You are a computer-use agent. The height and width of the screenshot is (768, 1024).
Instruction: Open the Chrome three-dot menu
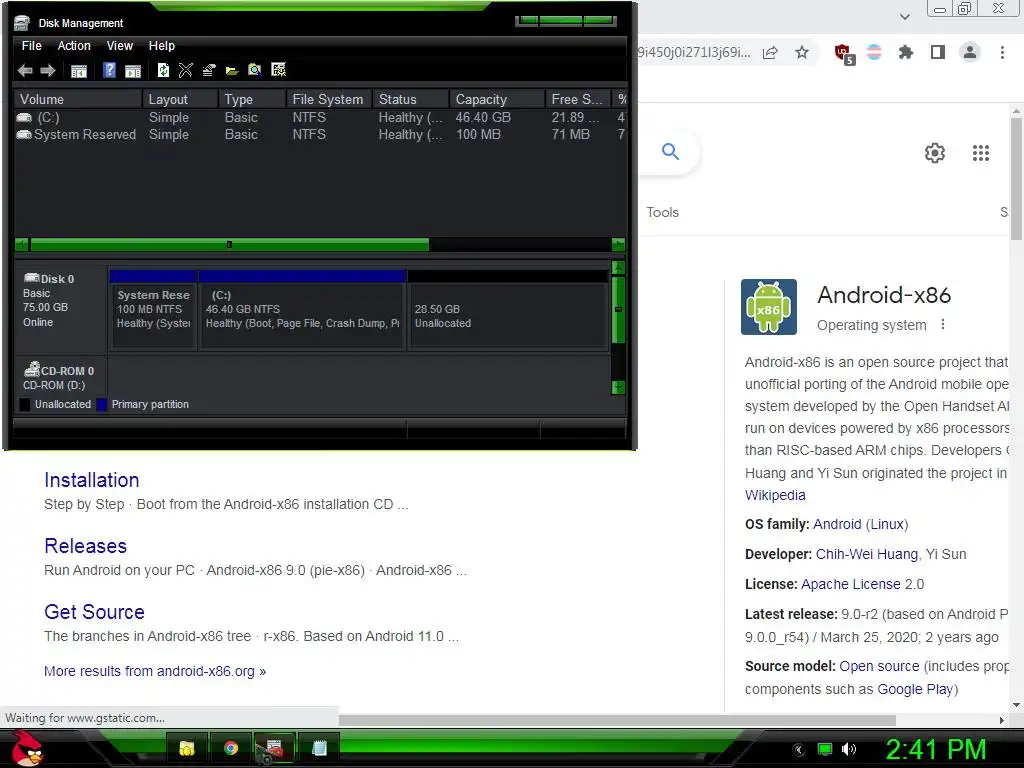click(x=1002, y=52)
